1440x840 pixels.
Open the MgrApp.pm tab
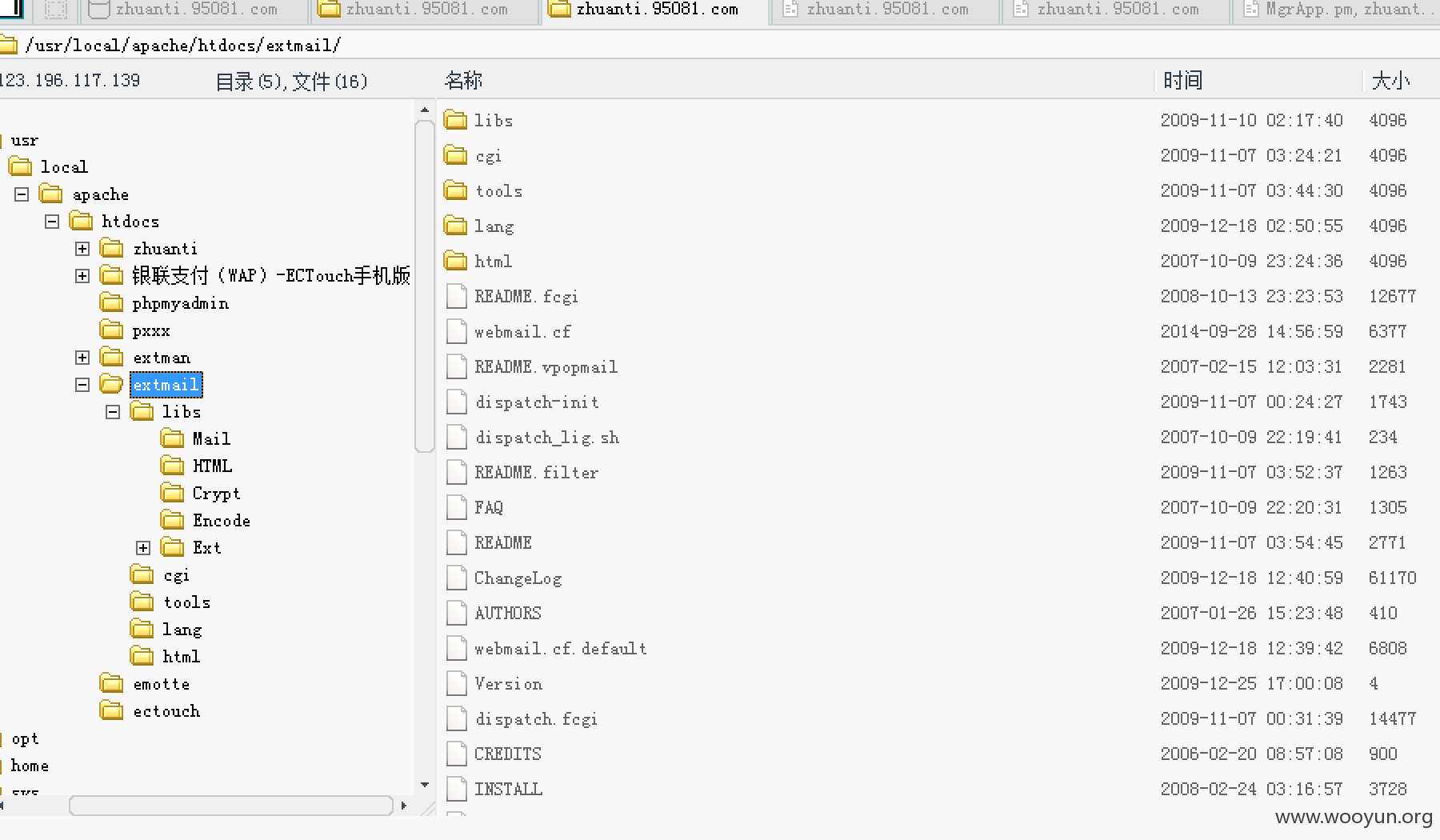point(1337,10)
